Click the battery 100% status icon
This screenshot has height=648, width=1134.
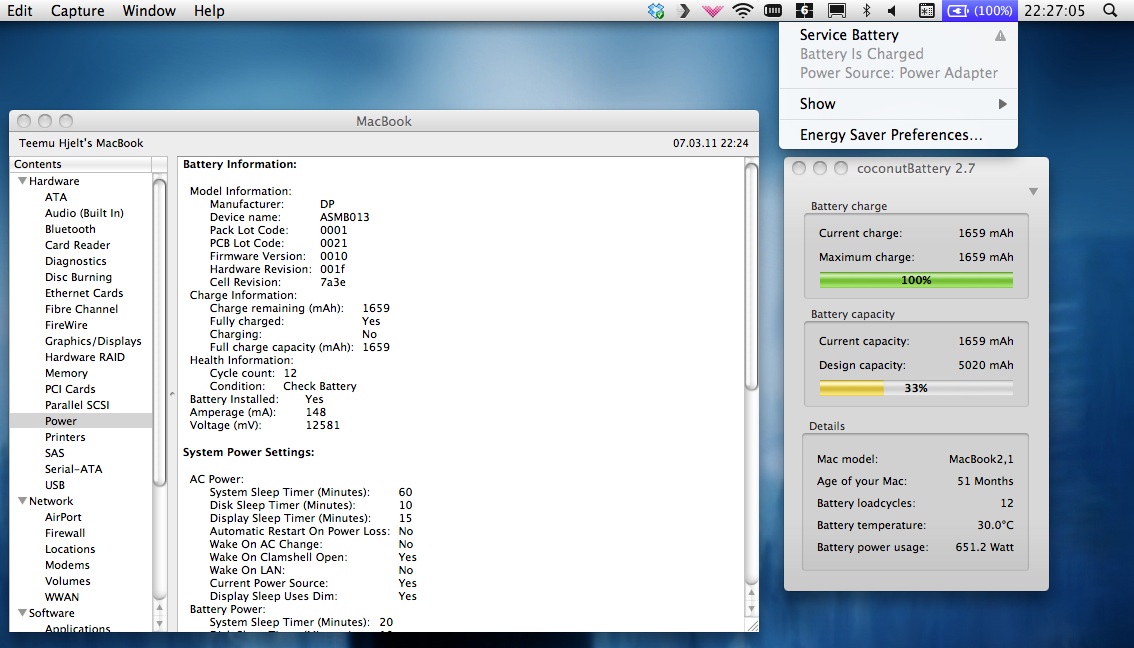tap(980, 11)
